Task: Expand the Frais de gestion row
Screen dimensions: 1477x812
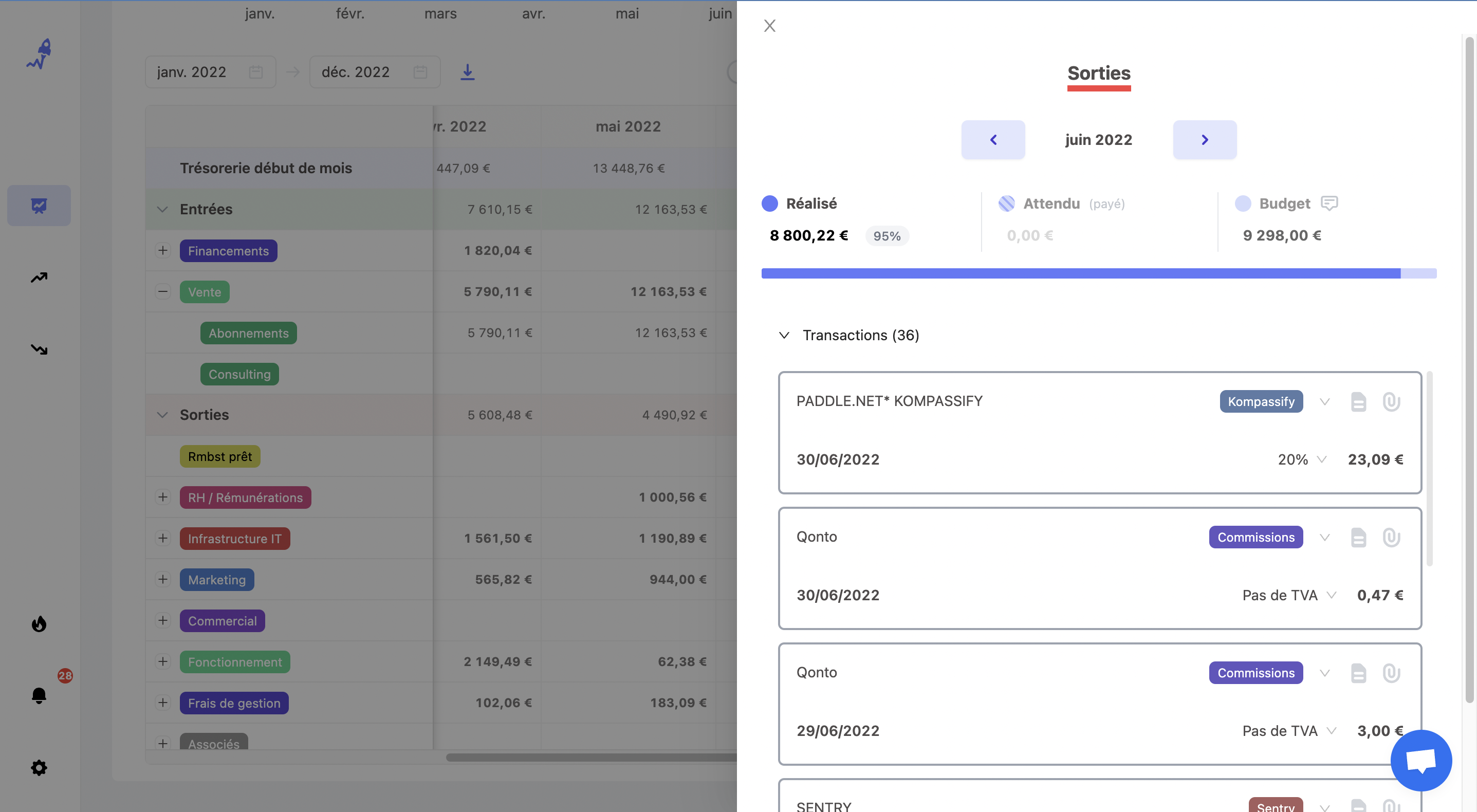Action: coord(163,703)
